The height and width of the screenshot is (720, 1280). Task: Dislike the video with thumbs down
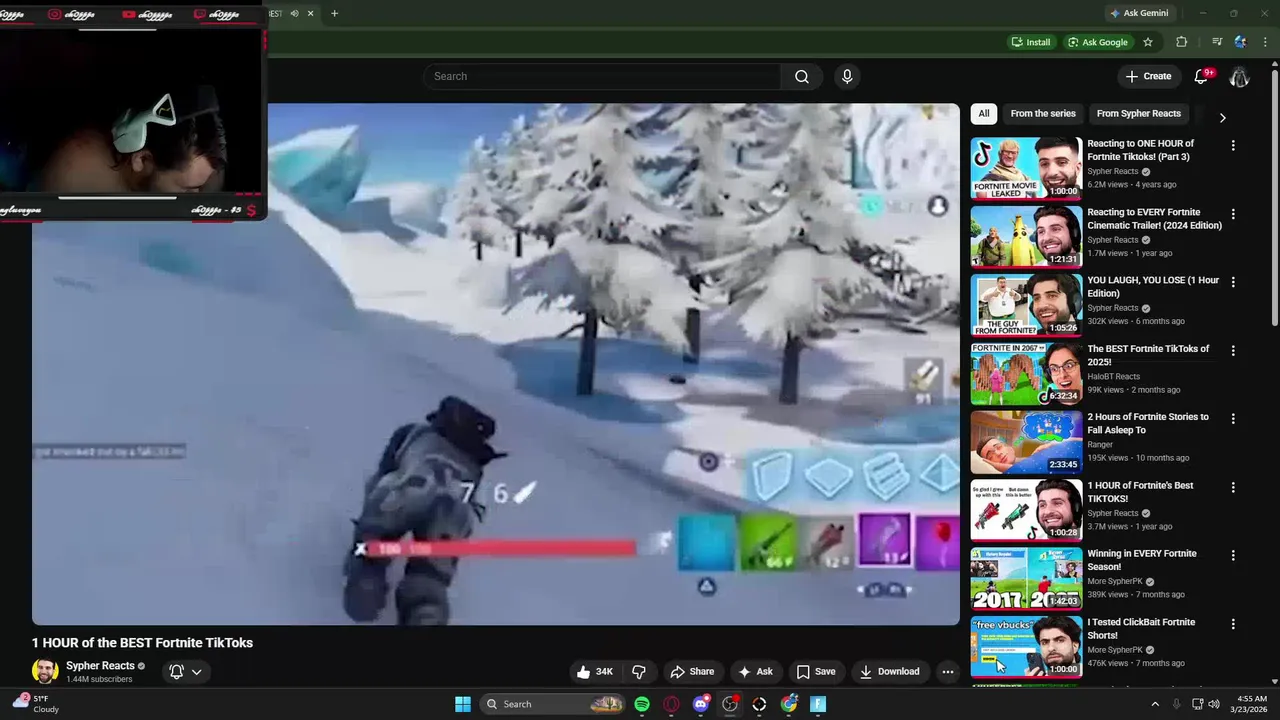click(639, 671)
